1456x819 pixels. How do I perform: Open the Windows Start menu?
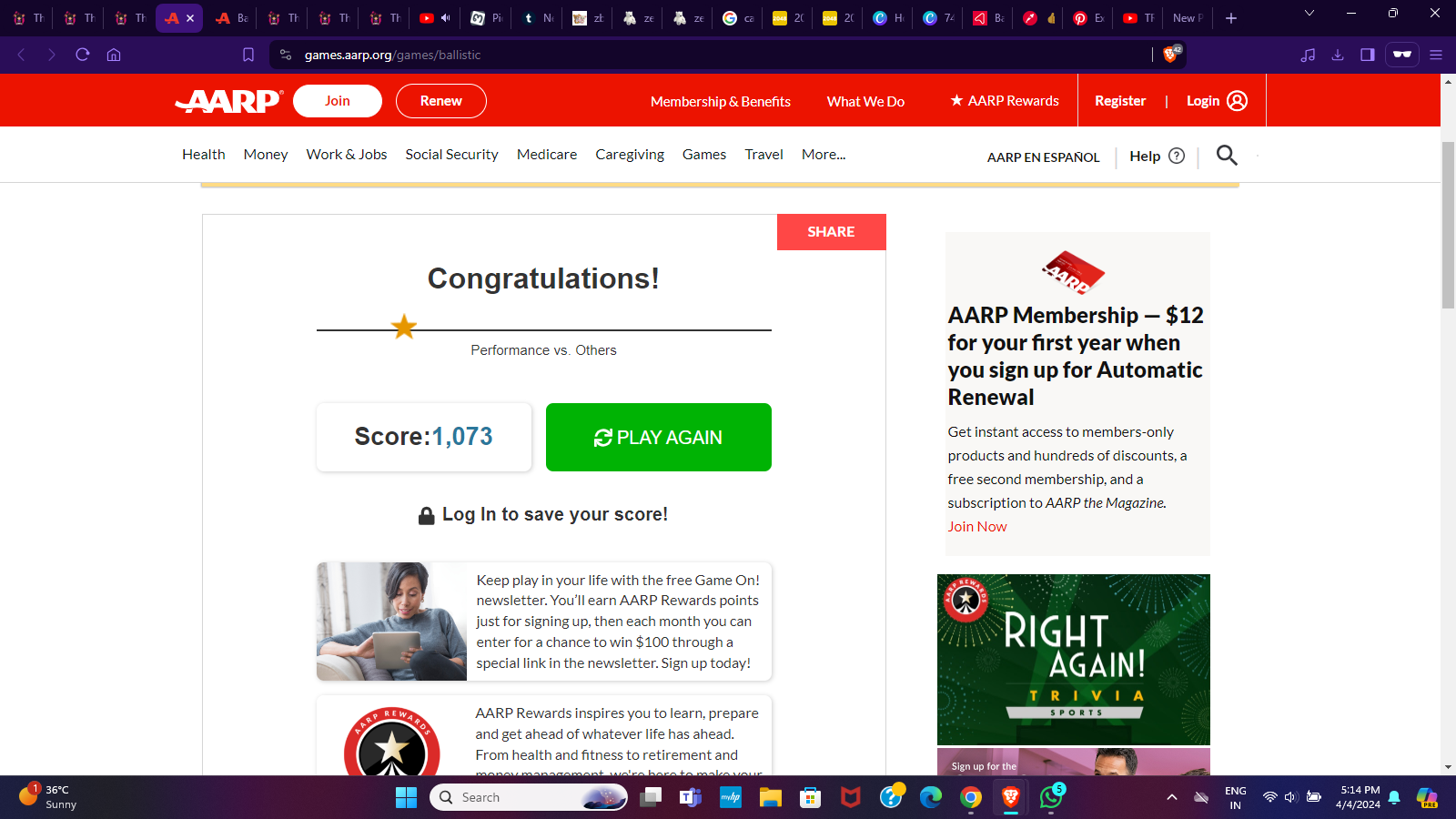pos(406,798)
